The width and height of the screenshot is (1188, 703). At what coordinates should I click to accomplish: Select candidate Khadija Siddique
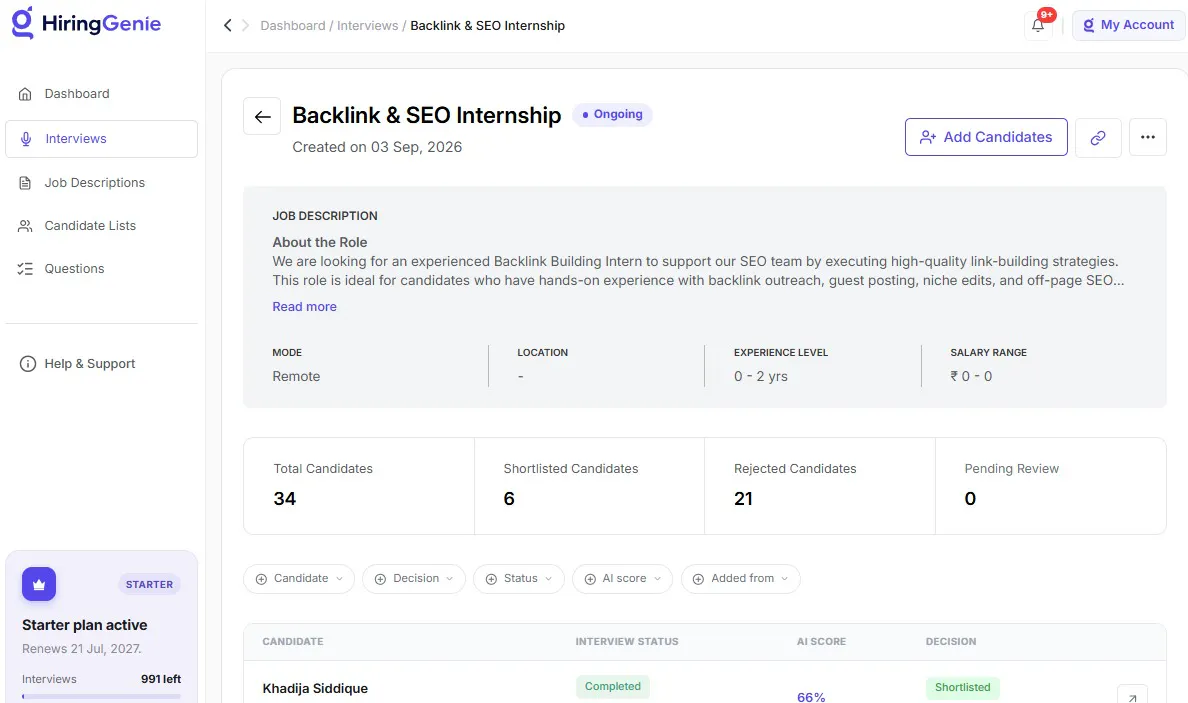point(315,689)
